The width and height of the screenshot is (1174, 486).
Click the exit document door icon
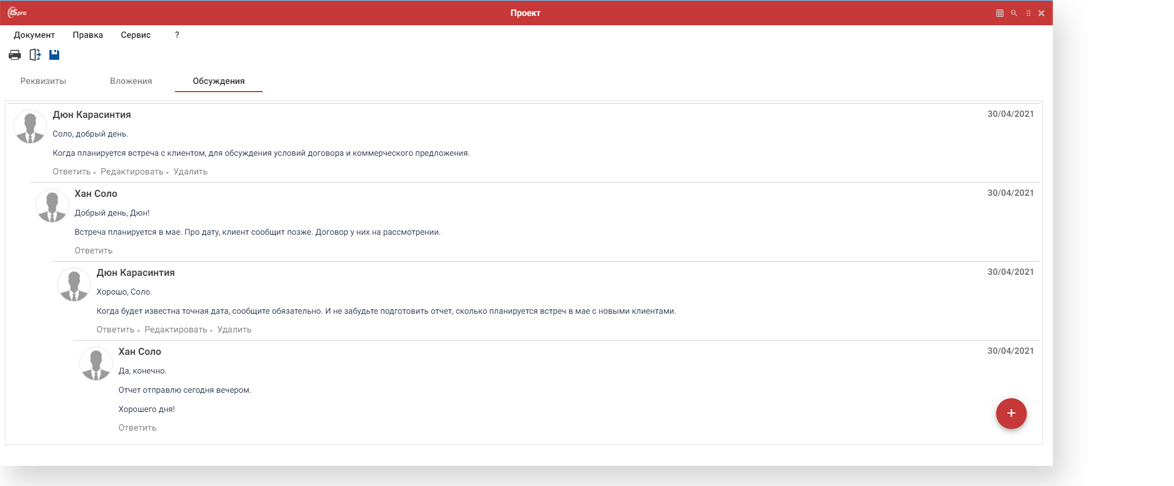tap(34, 55)
